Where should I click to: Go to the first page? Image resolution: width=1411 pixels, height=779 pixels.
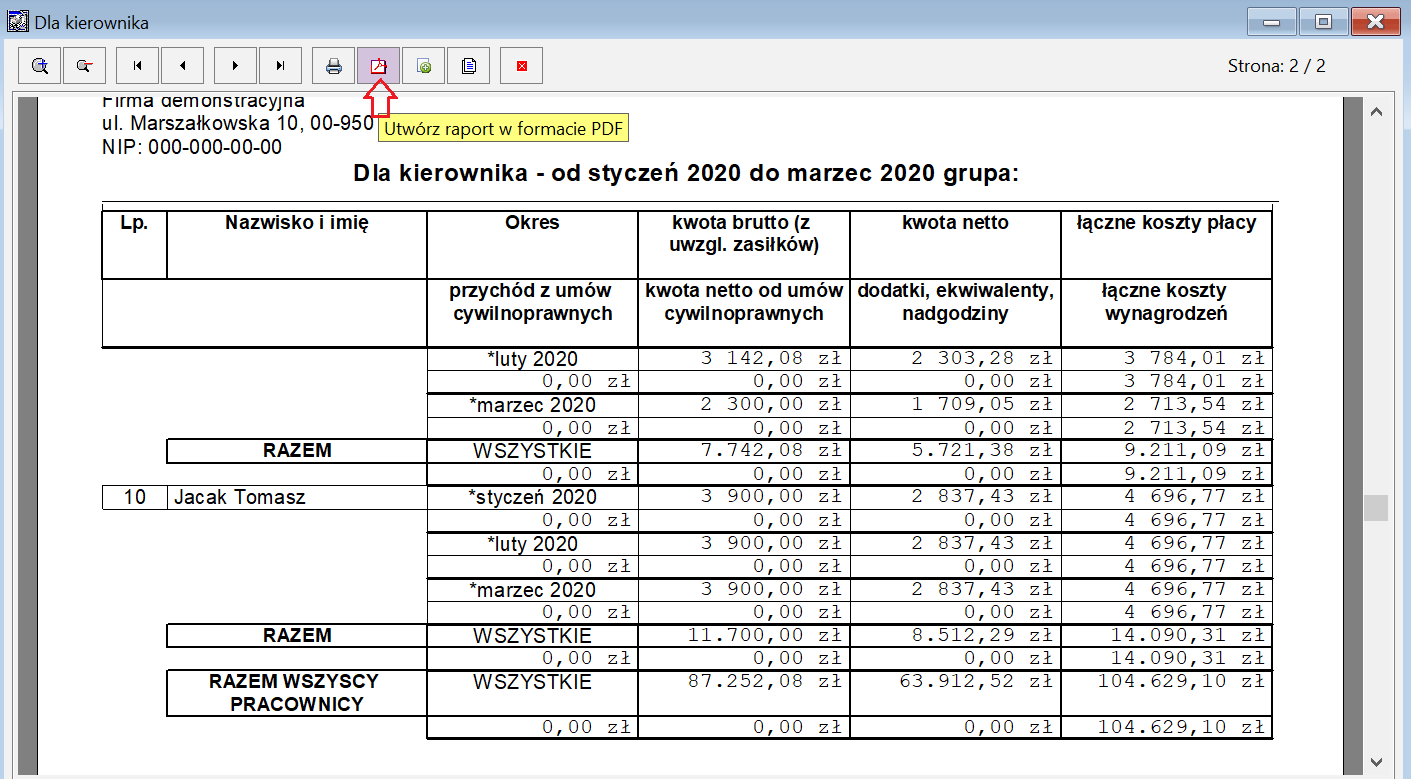138,66
